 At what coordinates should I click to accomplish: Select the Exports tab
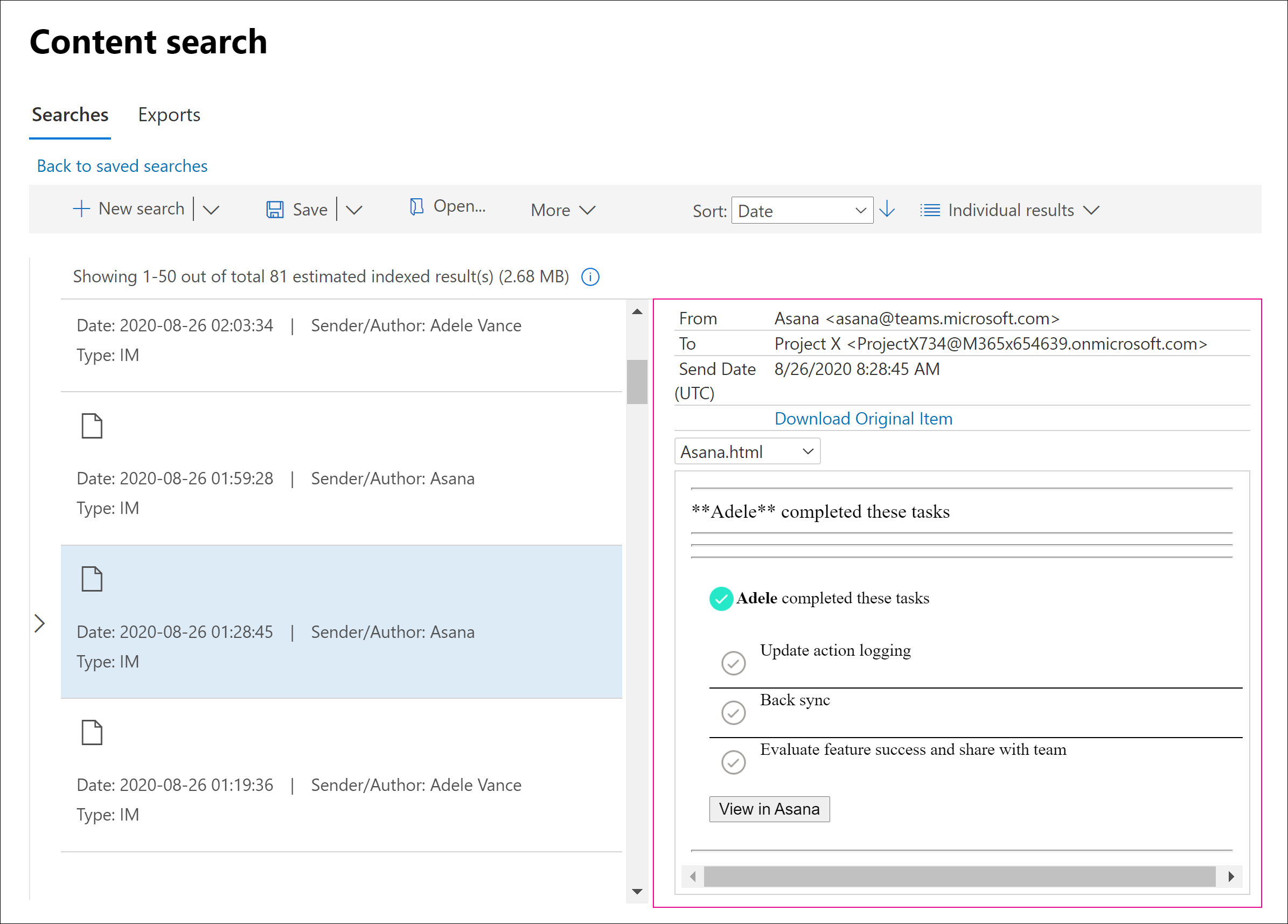click(x=168, y=113)
